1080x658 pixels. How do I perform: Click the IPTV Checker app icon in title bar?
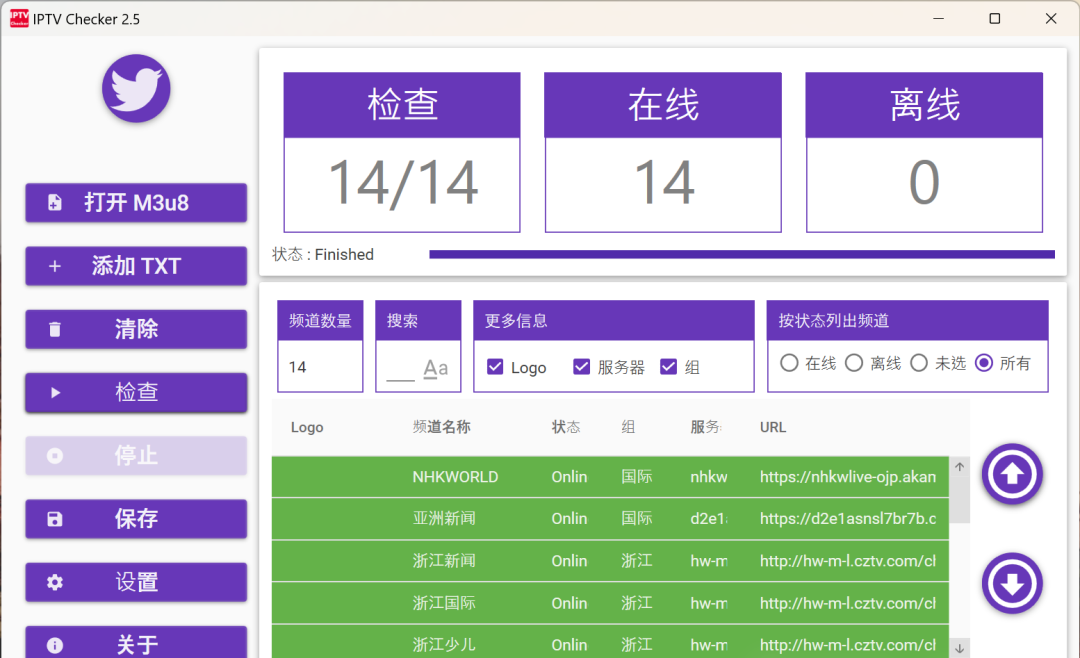coord(19,19)
